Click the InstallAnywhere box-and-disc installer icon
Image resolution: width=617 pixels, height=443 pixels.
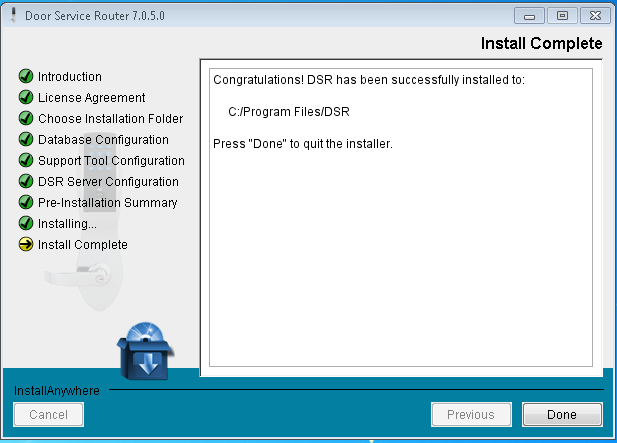pos(145,351)
